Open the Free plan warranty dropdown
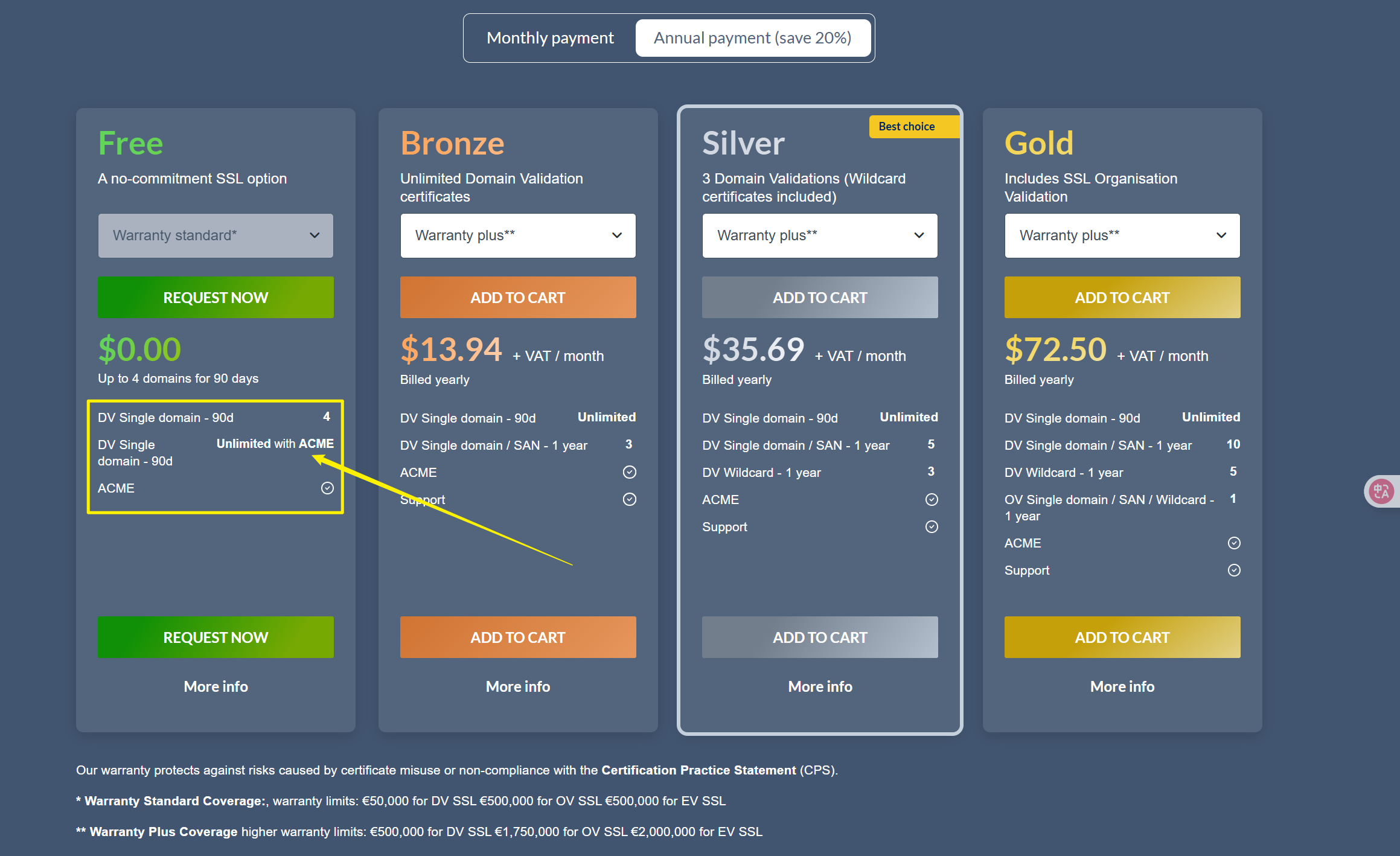The width and height of the screenshot is (1400, 856). point(216,235)
